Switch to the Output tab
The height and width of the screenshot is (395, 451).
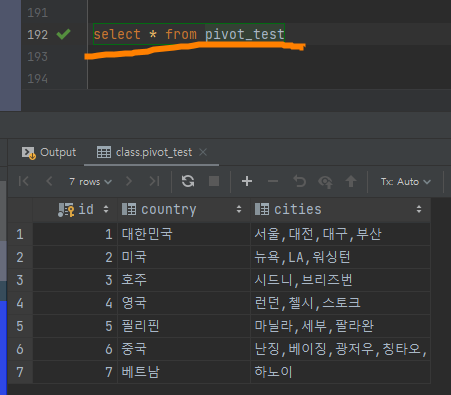49,152
